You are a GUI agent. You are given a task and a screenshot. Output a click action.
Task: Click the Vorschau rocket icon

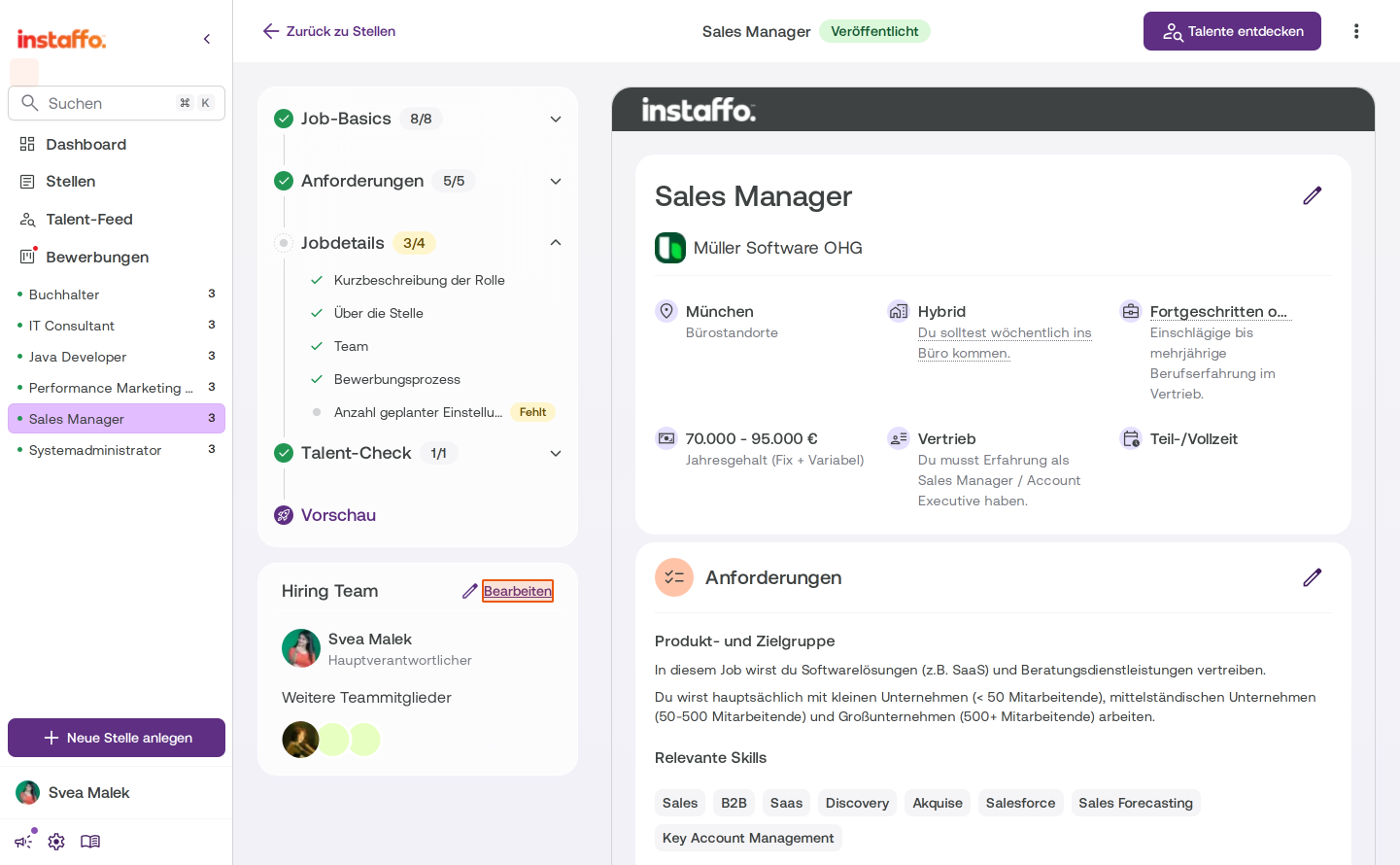(284, 515)
